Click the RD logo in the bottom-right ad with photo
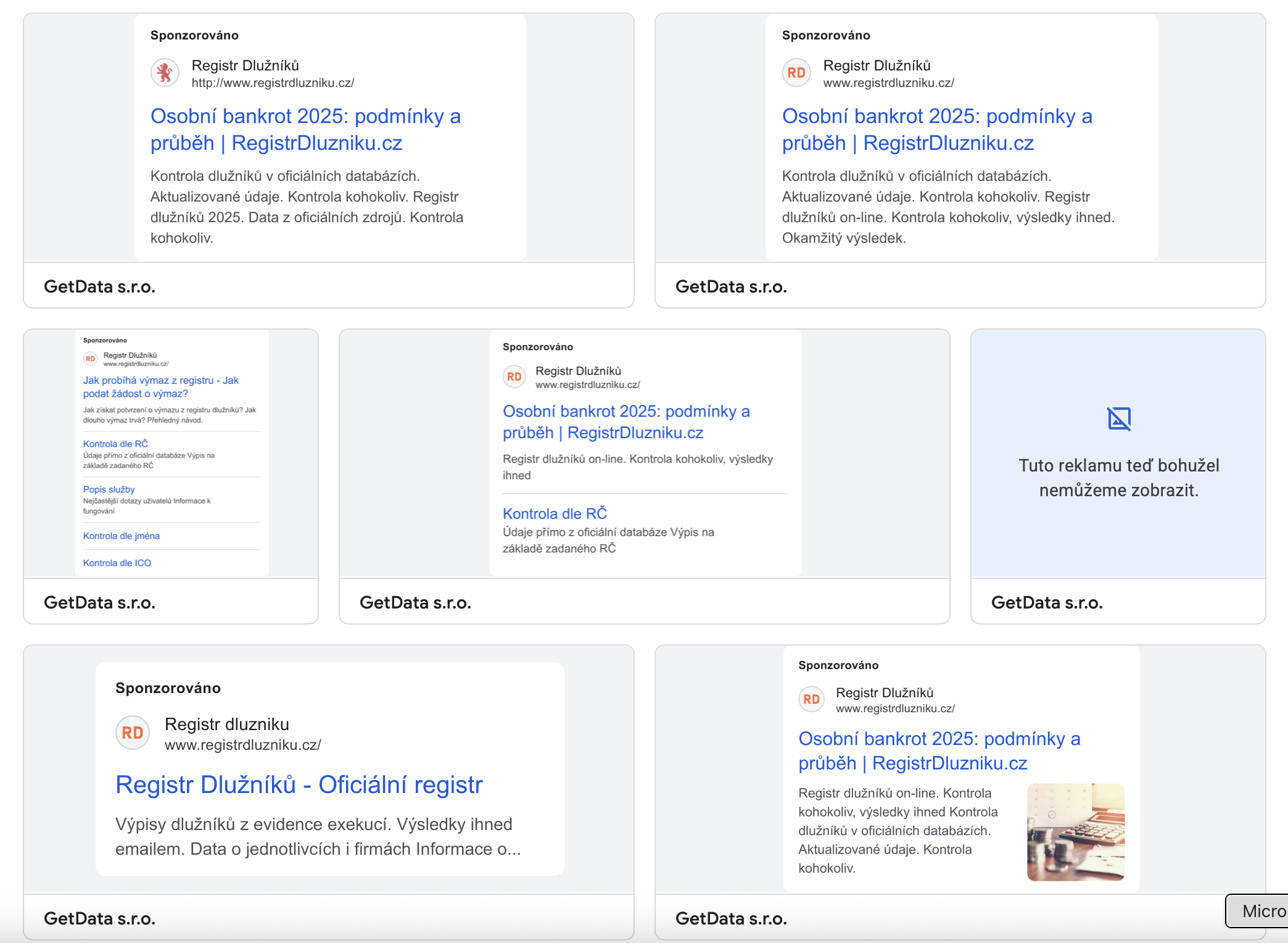 coord(812,699)
